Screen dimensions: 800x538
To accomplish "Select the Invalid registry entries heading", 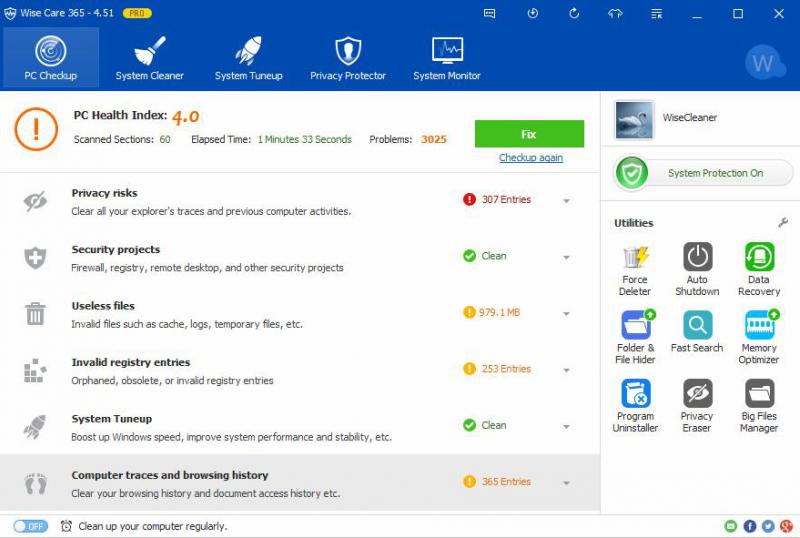I will coord(131,362).
